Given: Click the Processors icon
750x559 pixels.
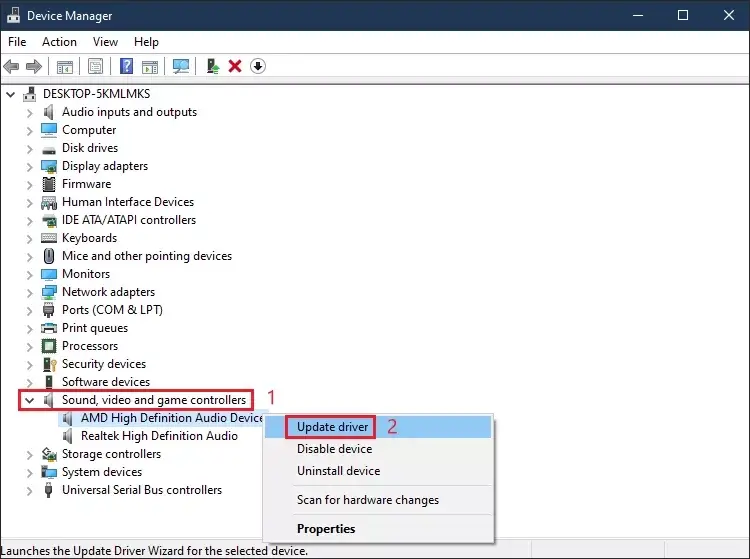Looking at the screenshot, I should click(x=49, y=346).
